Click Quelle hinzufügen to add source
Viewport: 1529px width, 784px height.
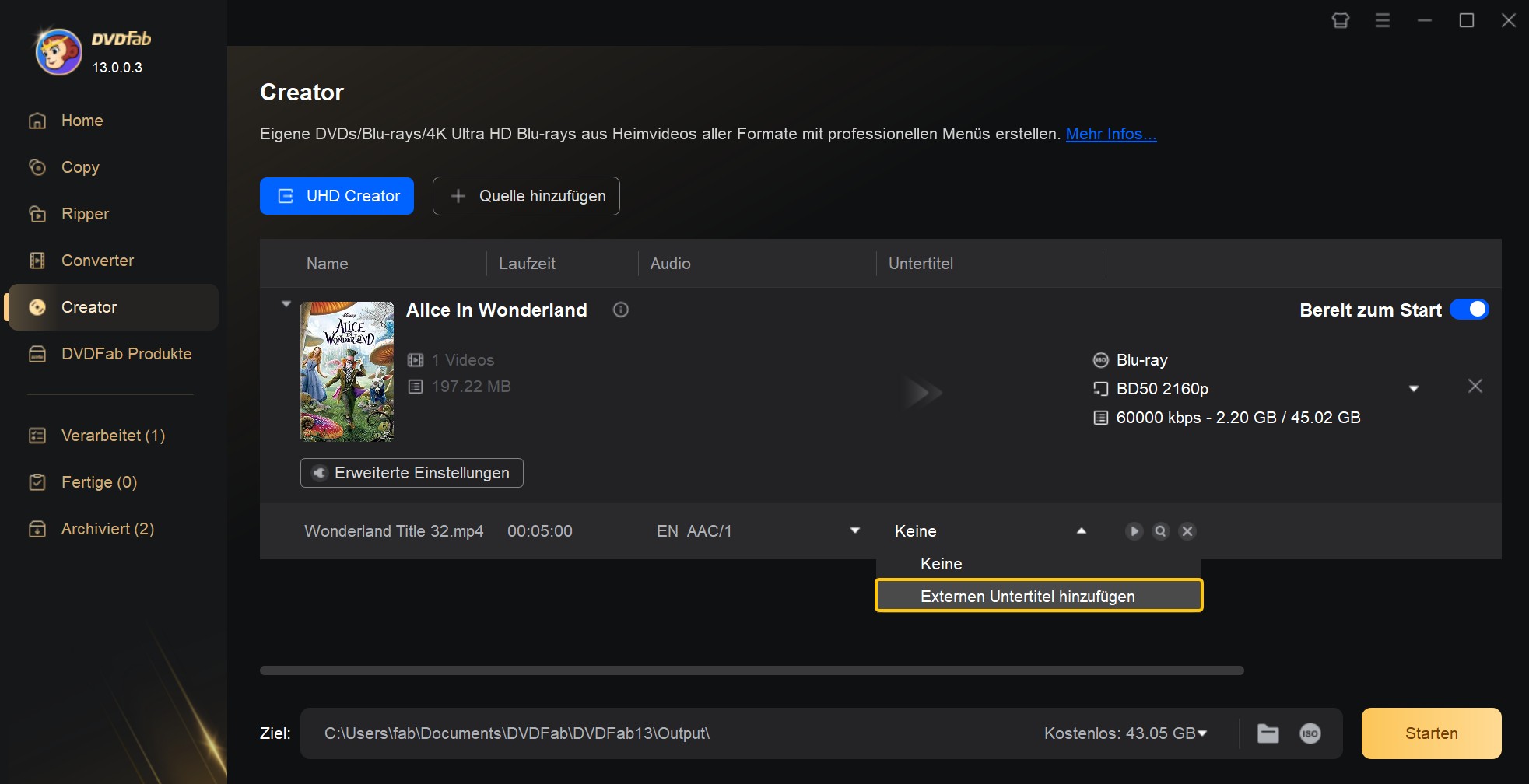tap(526, 196)
